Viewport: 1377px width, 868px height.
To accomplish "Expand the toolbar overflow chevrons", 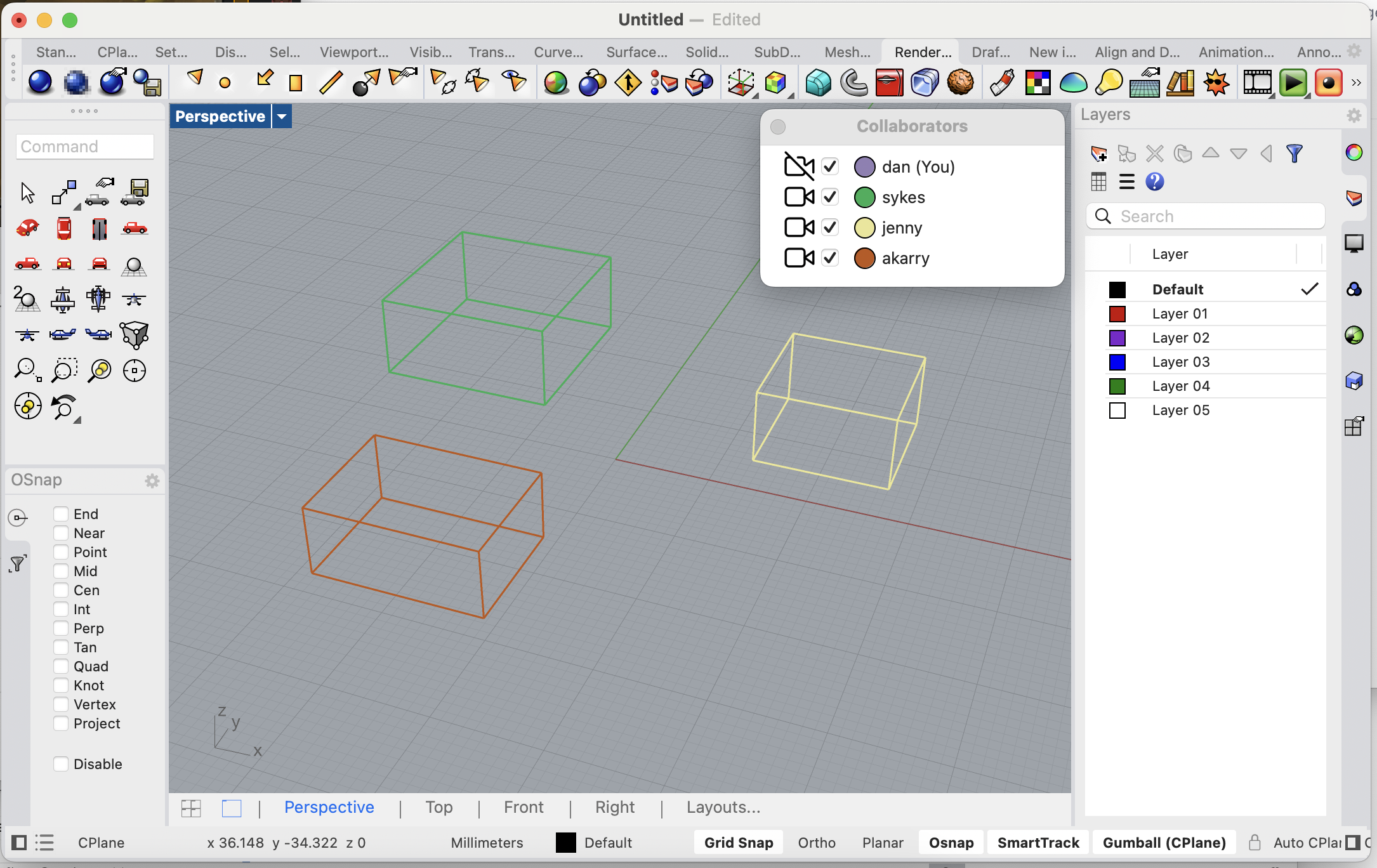I will point(1357,82).
